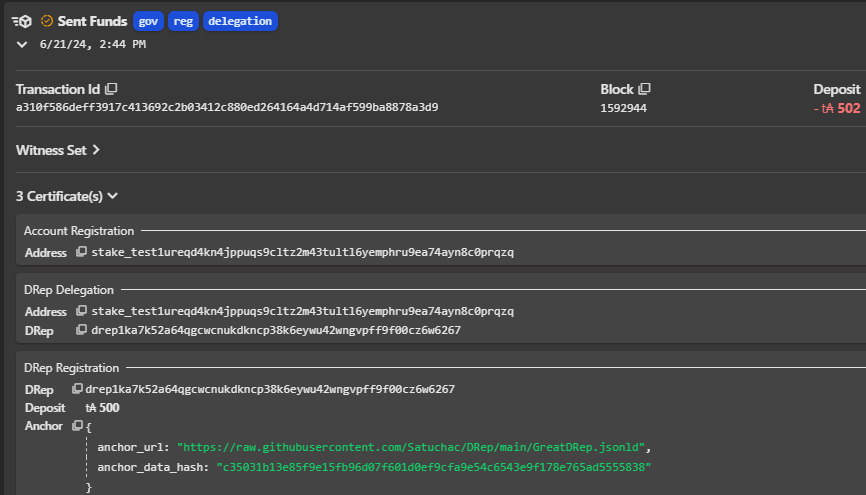Click block number 1592944
Screen dimensions: 866x495
pyautogui.click(x=624, y=108)
